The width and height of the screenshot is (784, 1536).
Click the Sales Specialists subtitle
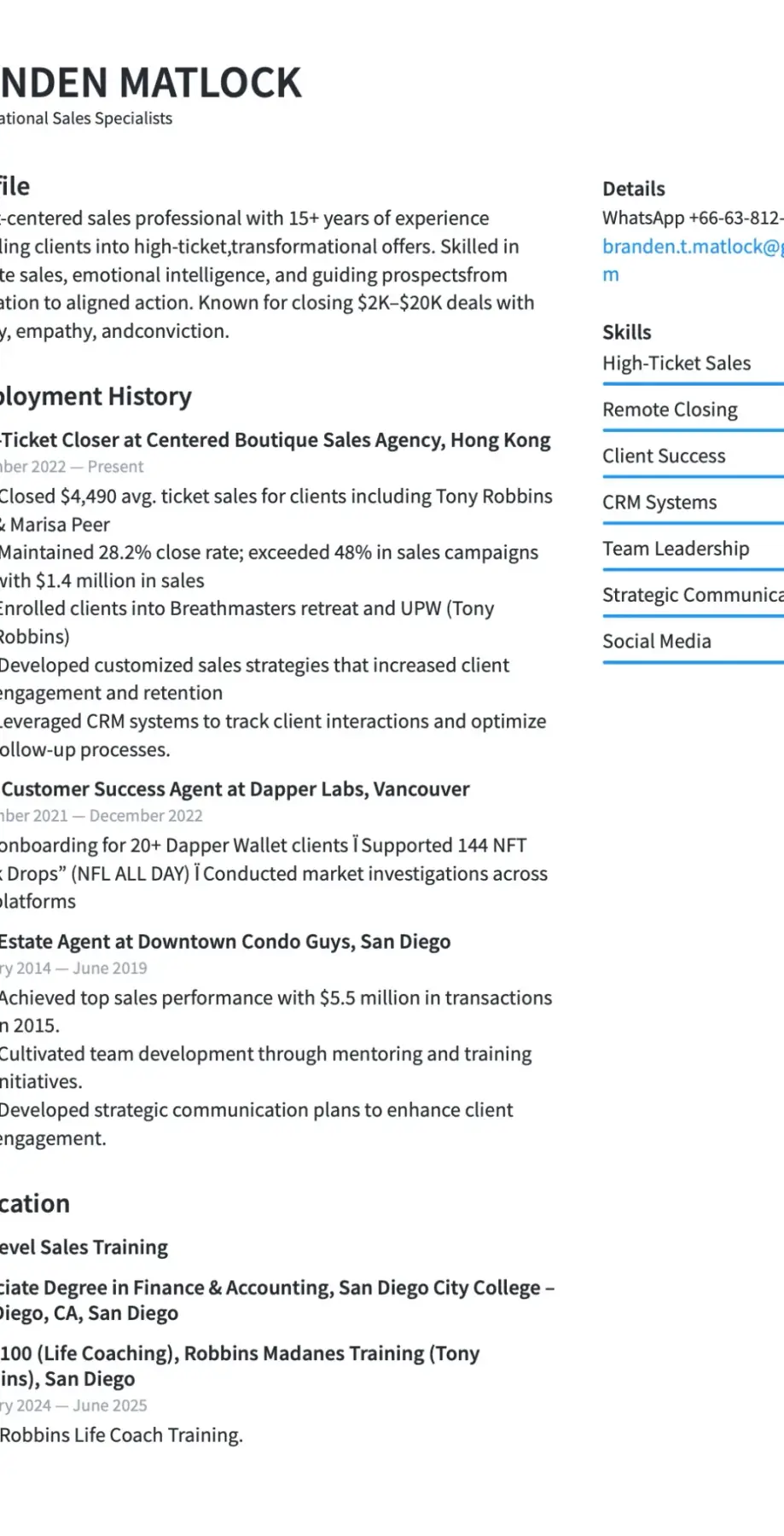tap(86, 119)
